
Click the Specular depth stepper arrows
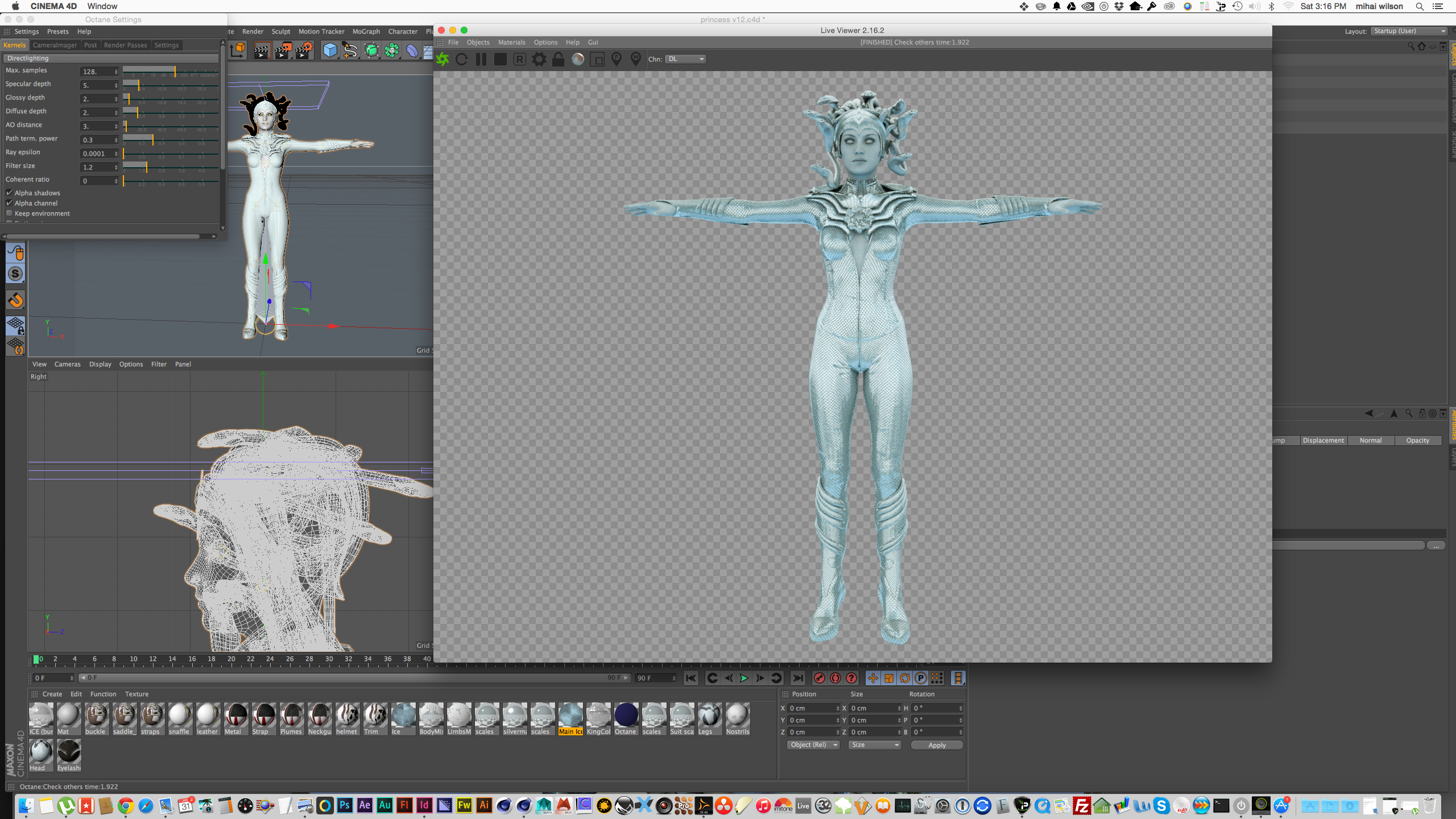(x=116, y=85)
